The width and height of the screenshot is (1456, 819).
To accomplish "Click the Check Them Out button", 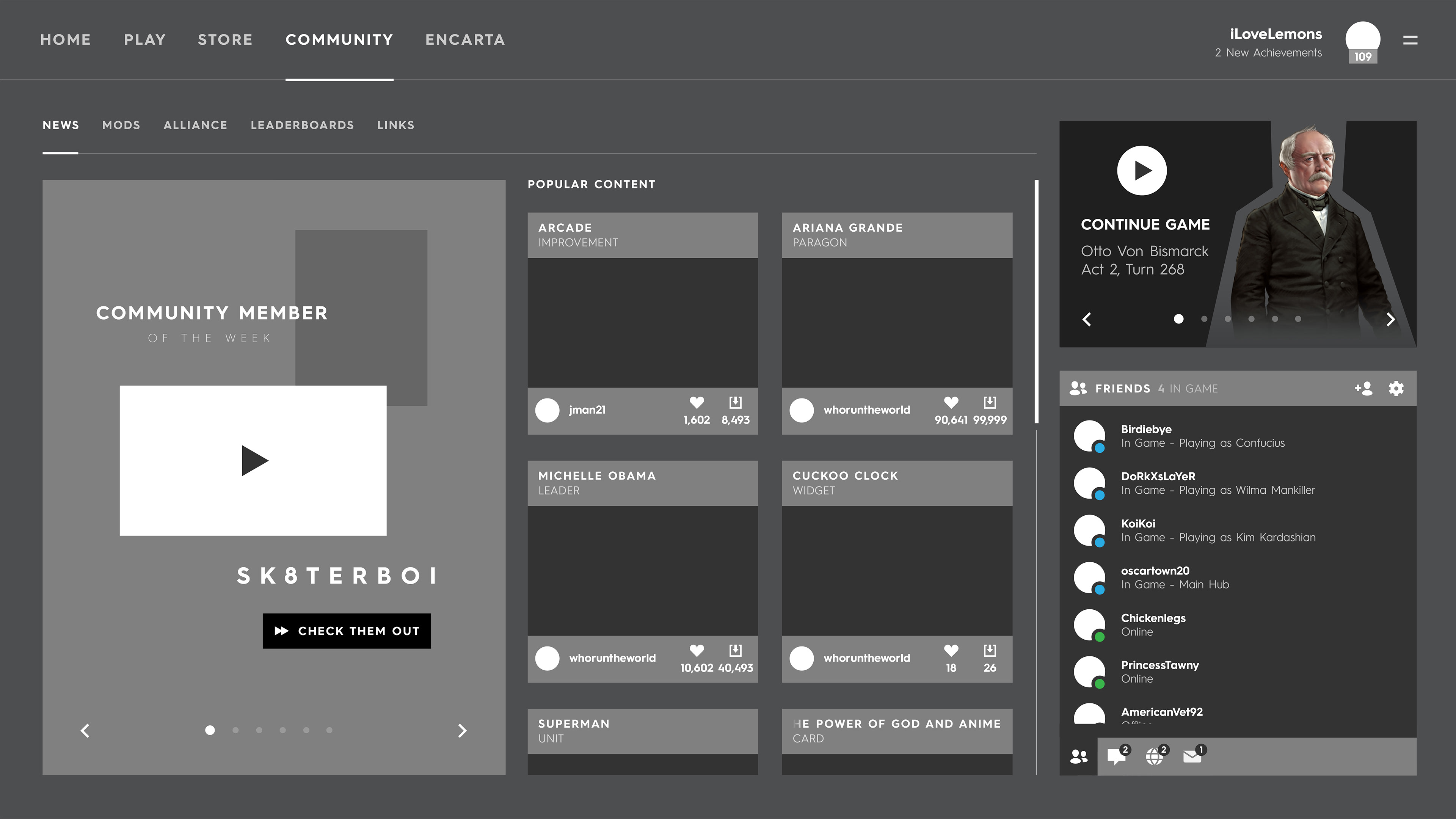I will (x=347, y=631).
